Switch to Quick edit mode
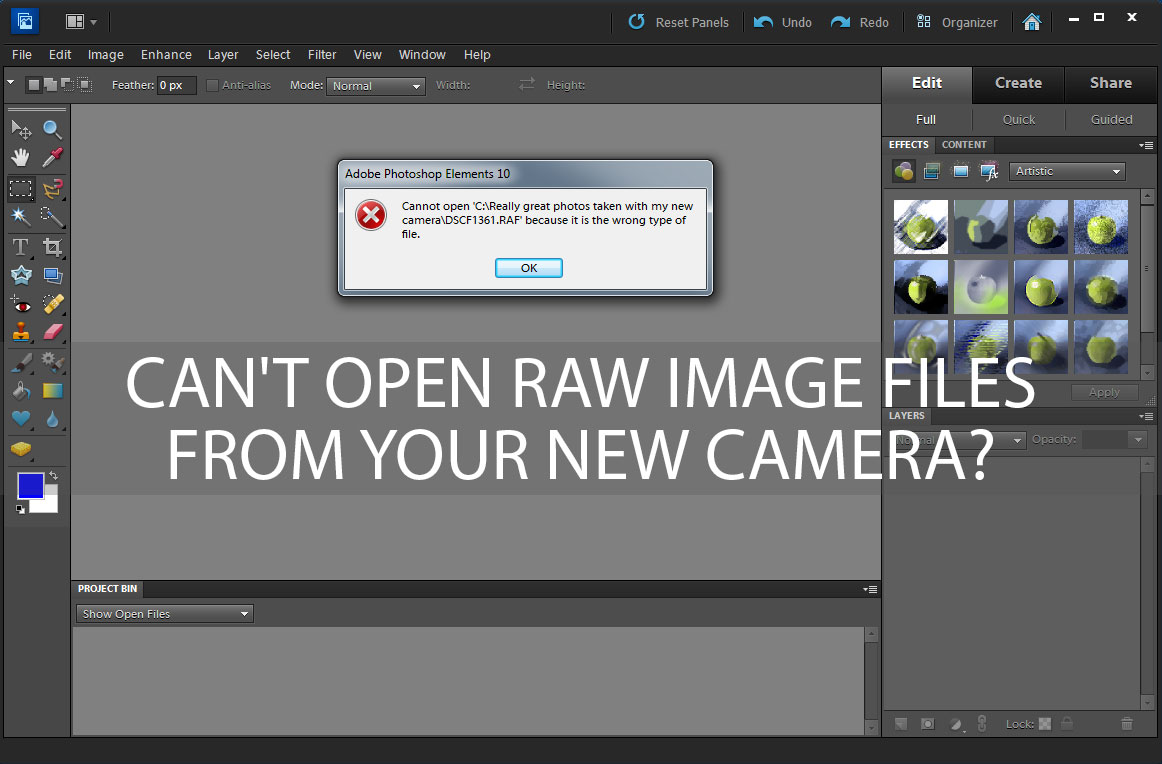Image resolution: width=1162 pixels, height=764 pixels. (1018, 119)
